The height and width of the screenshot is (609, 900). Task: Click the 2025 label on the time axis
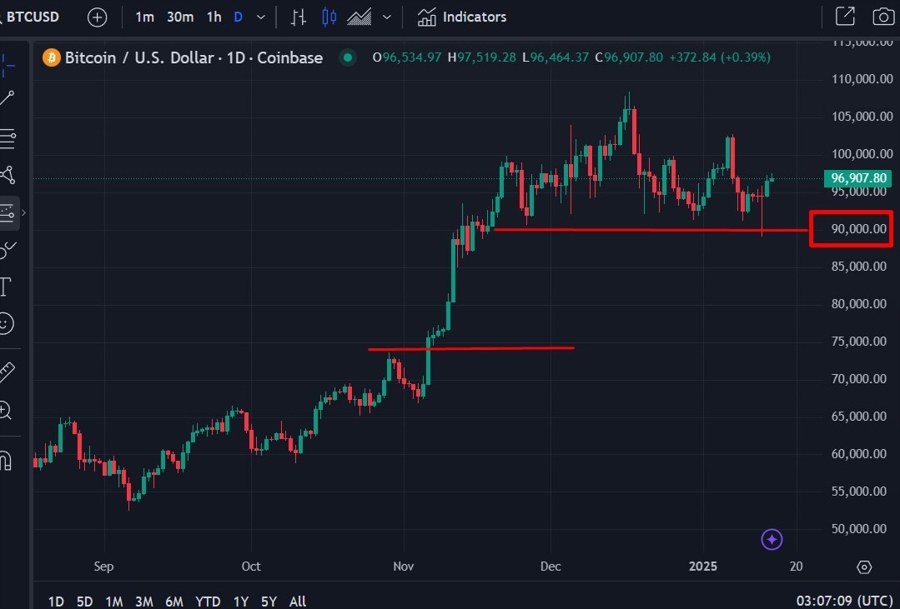click(x=703, y=567)
